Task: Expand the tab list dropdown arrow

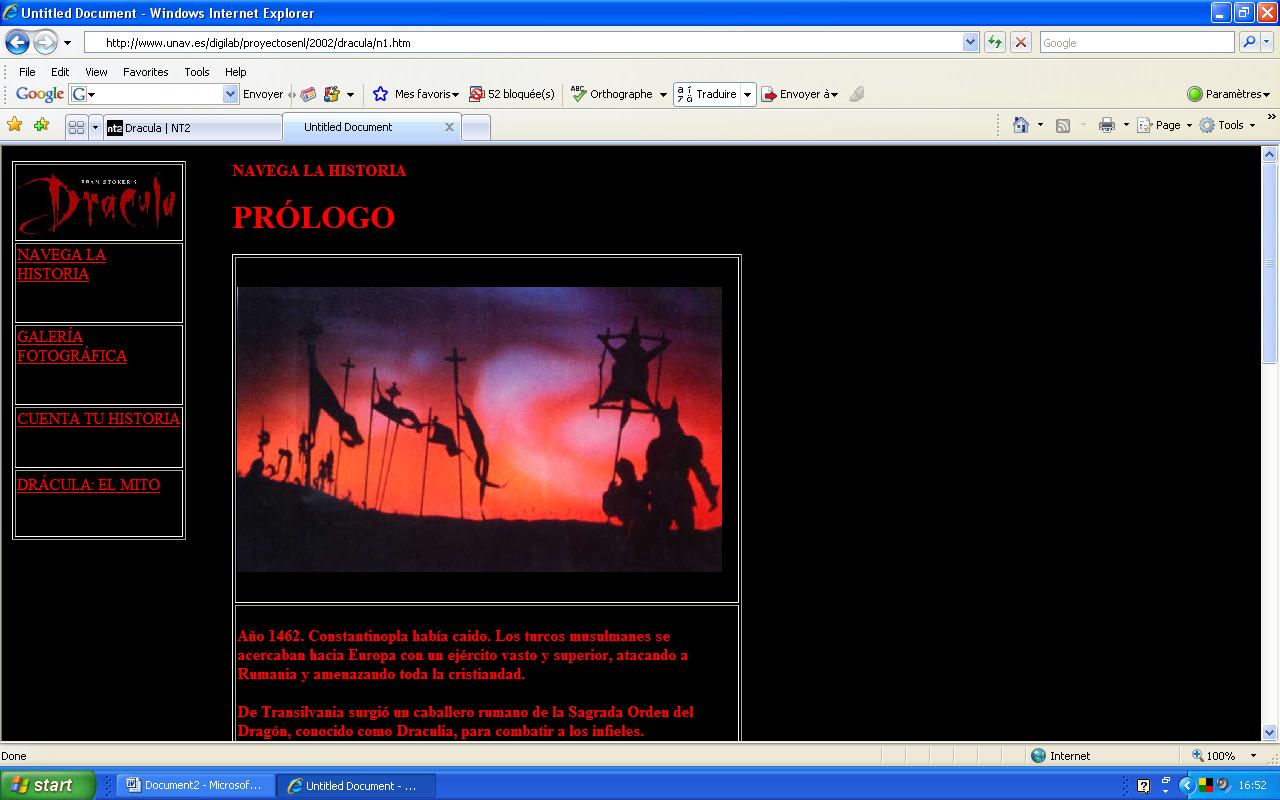Action: tap(95, 127)
